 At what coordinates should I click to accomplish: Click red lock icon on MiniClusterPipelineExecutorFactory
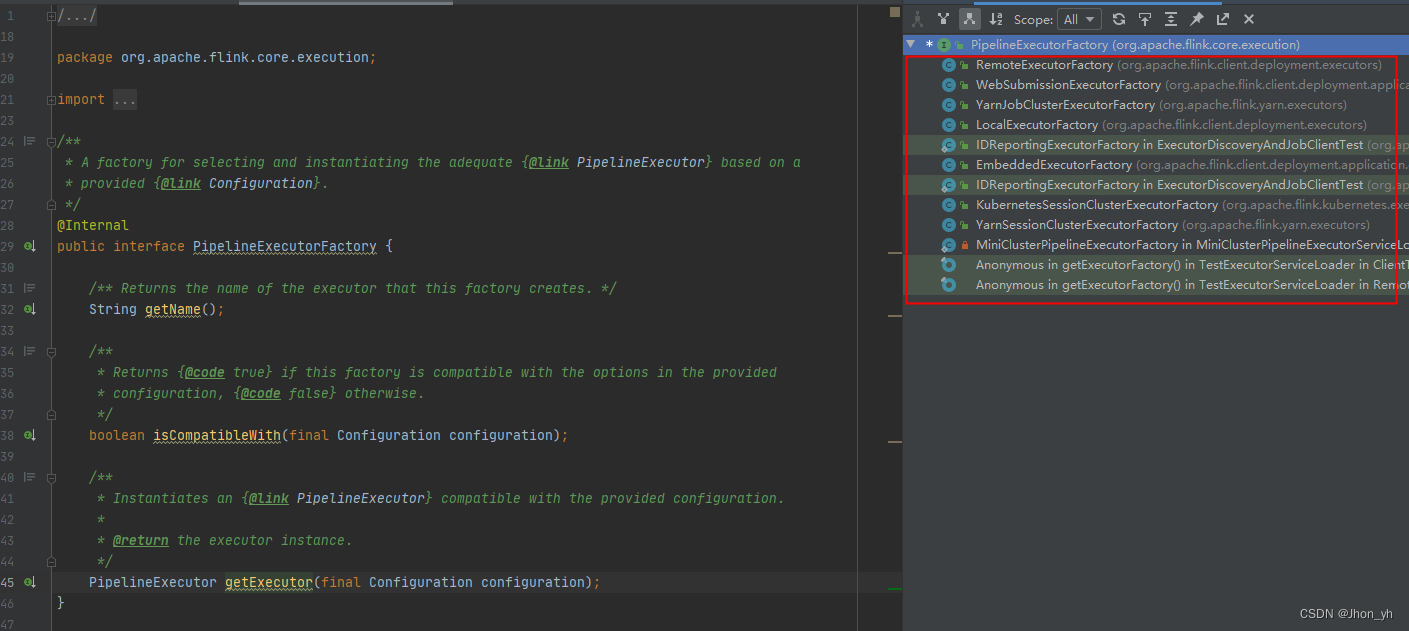964,245
